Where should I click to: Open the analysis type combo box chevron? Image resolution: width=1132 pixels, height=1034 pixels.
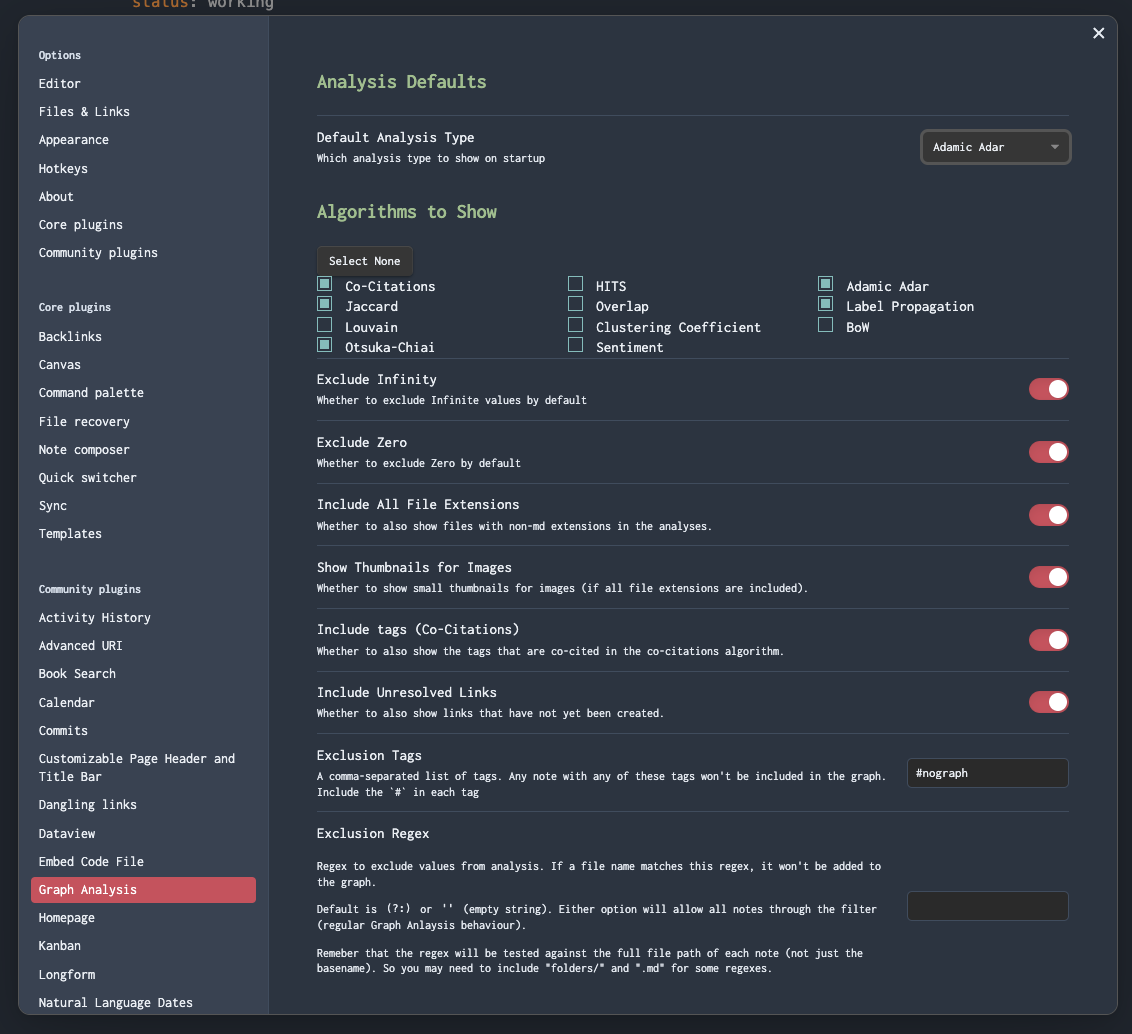point(1053,146)
